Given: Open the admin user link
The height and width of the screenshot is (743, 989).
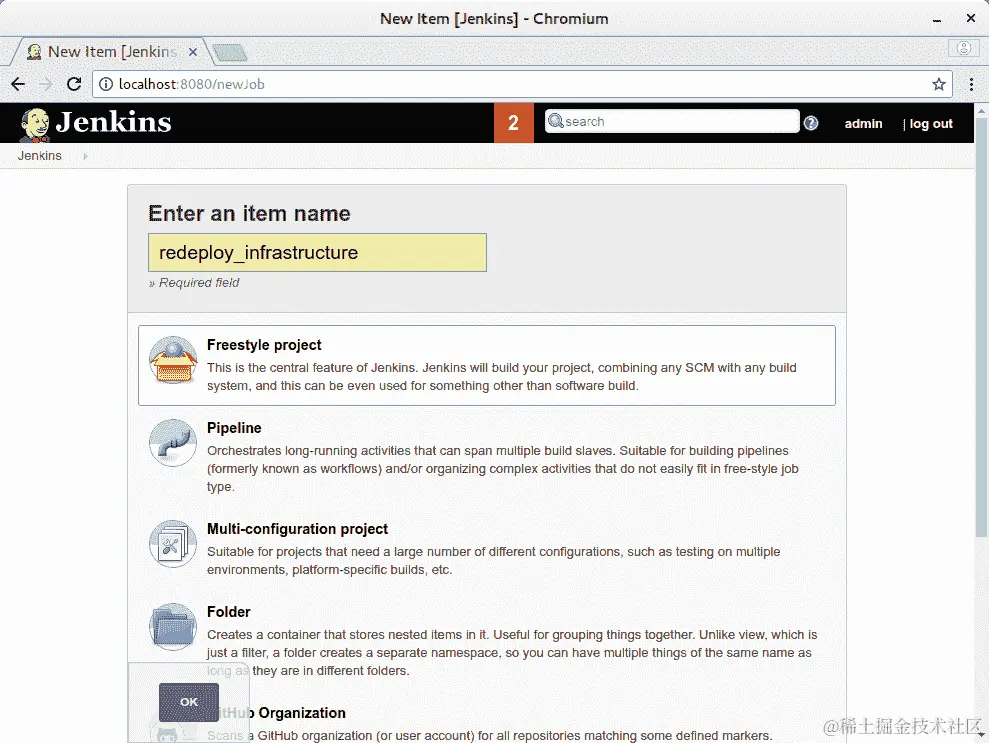Looking at the screenshot, I should point(863,124).
